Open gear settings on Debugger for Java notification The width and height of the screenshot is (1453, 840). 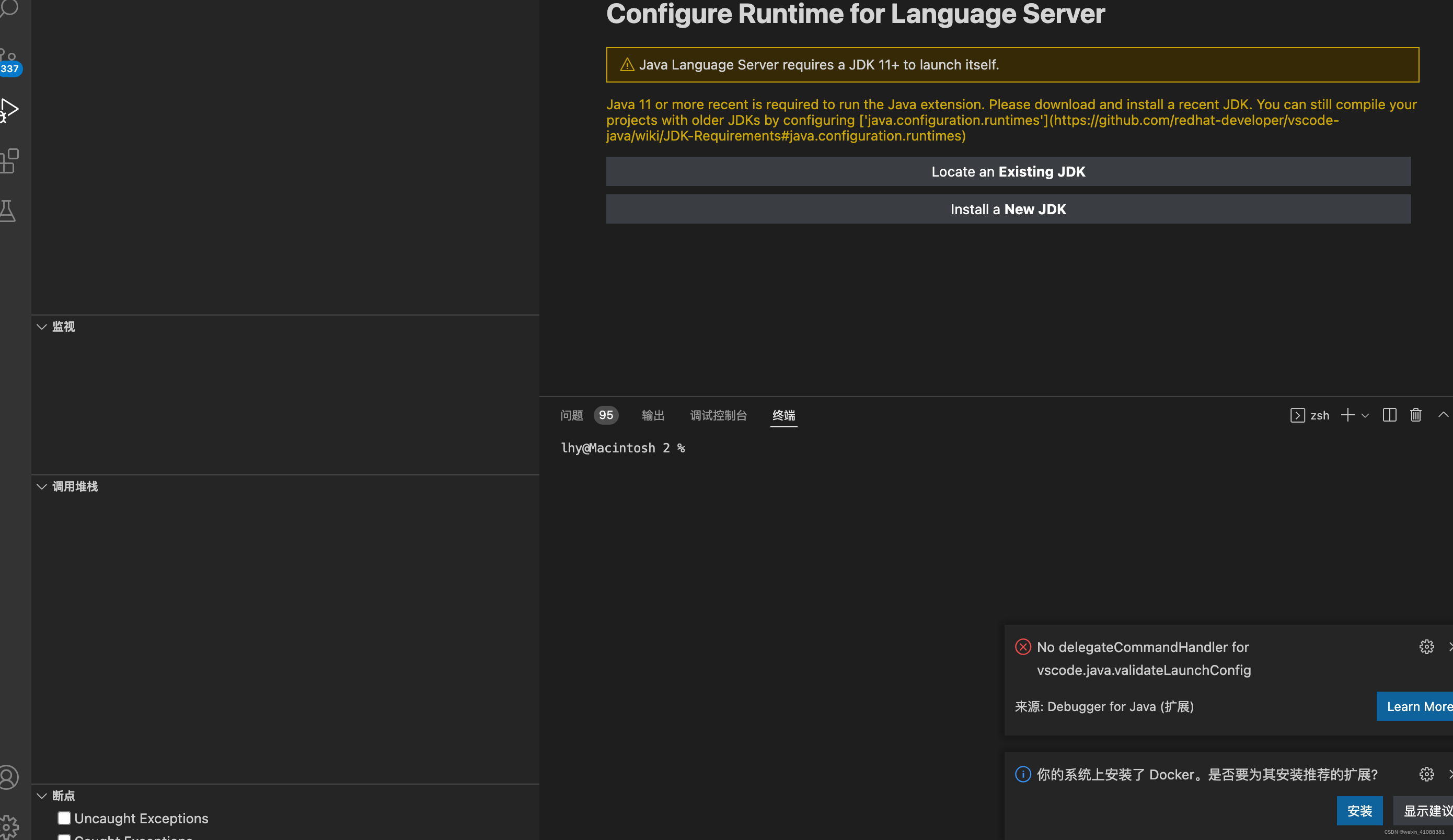pos(1426,646)
